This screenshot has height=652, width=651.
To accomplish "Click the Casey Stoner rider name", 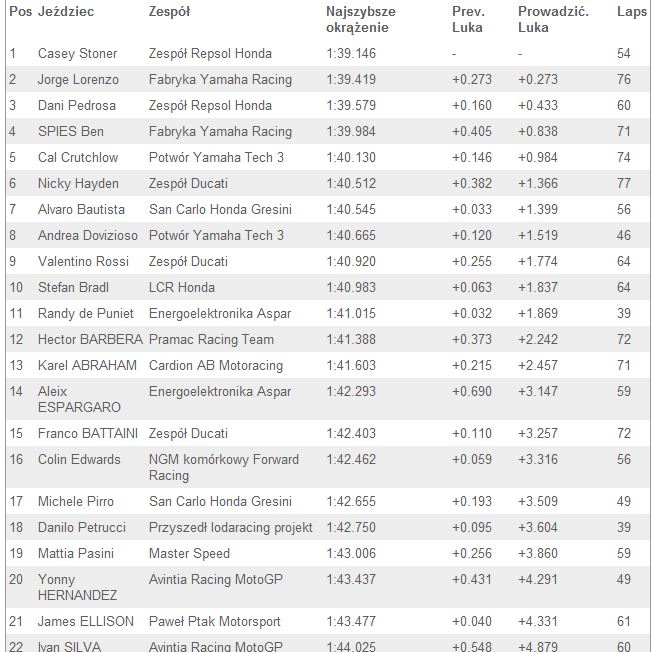I will 77,54.
